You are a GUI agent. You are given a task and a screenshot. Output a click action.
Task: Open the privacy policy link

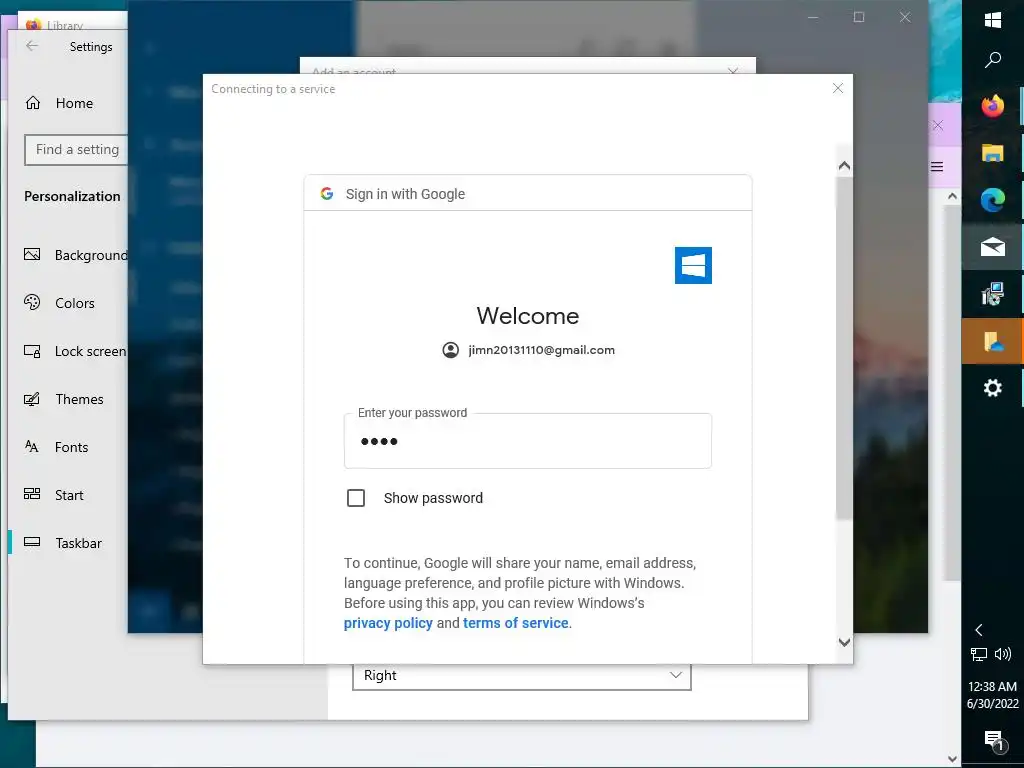click(x=388, y=623)
